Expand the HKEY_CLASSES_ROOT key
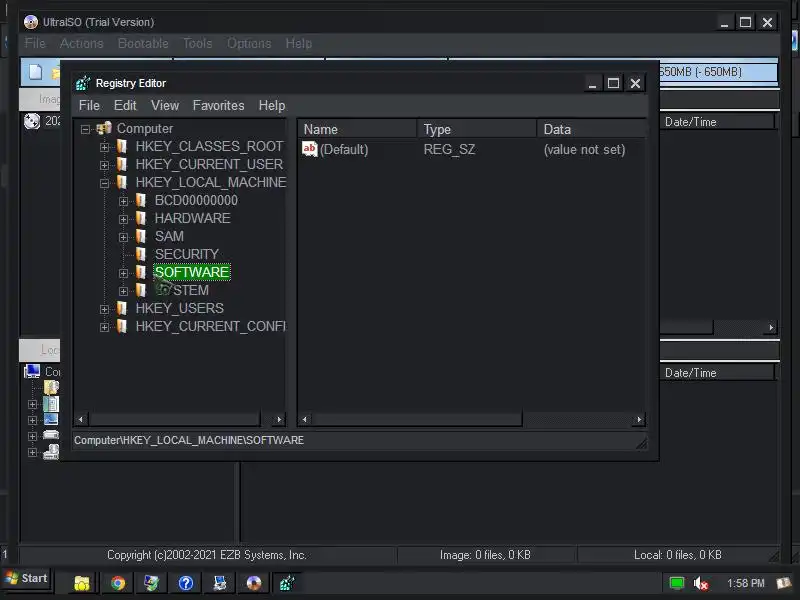The height and width of the screenshot is (600, 800). click(x=104, y=147)
